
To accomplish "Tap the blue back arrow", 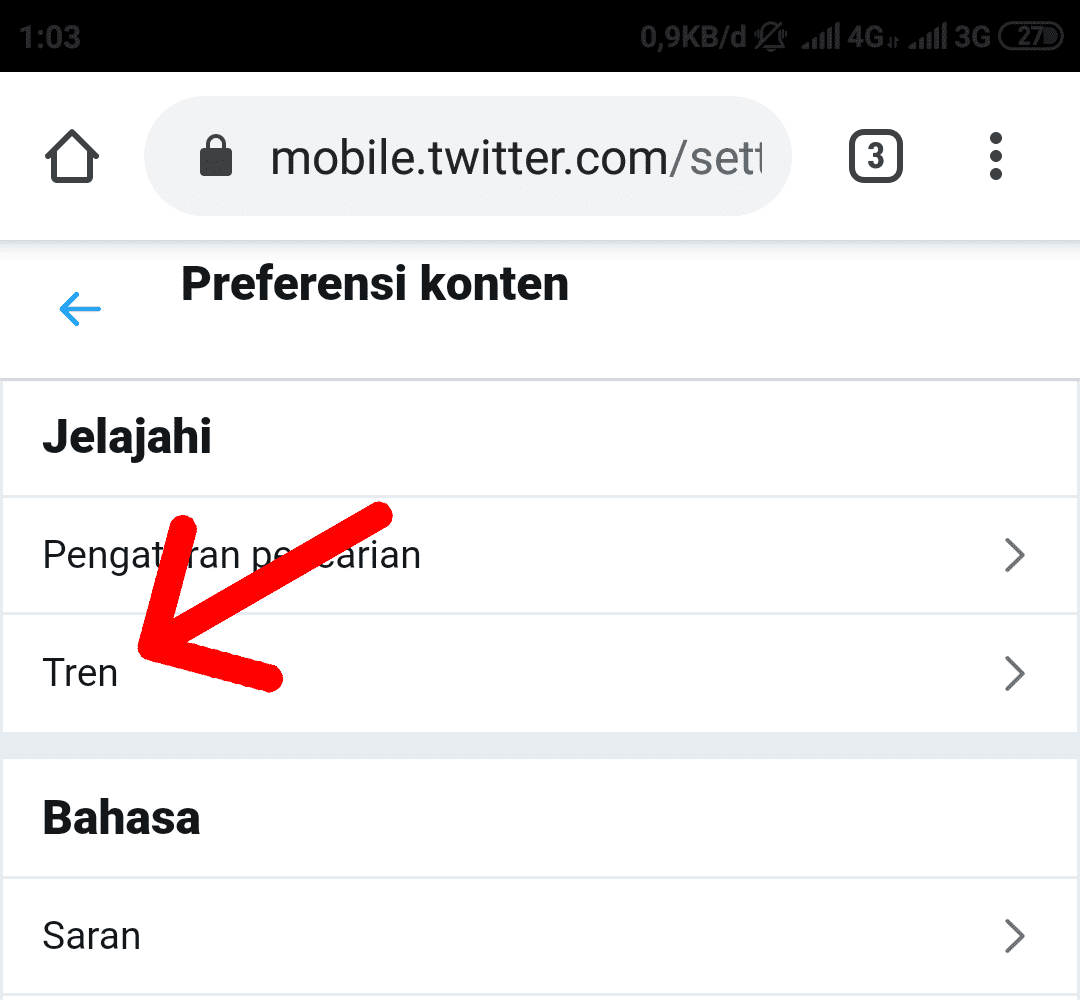I will coord(80,308).
